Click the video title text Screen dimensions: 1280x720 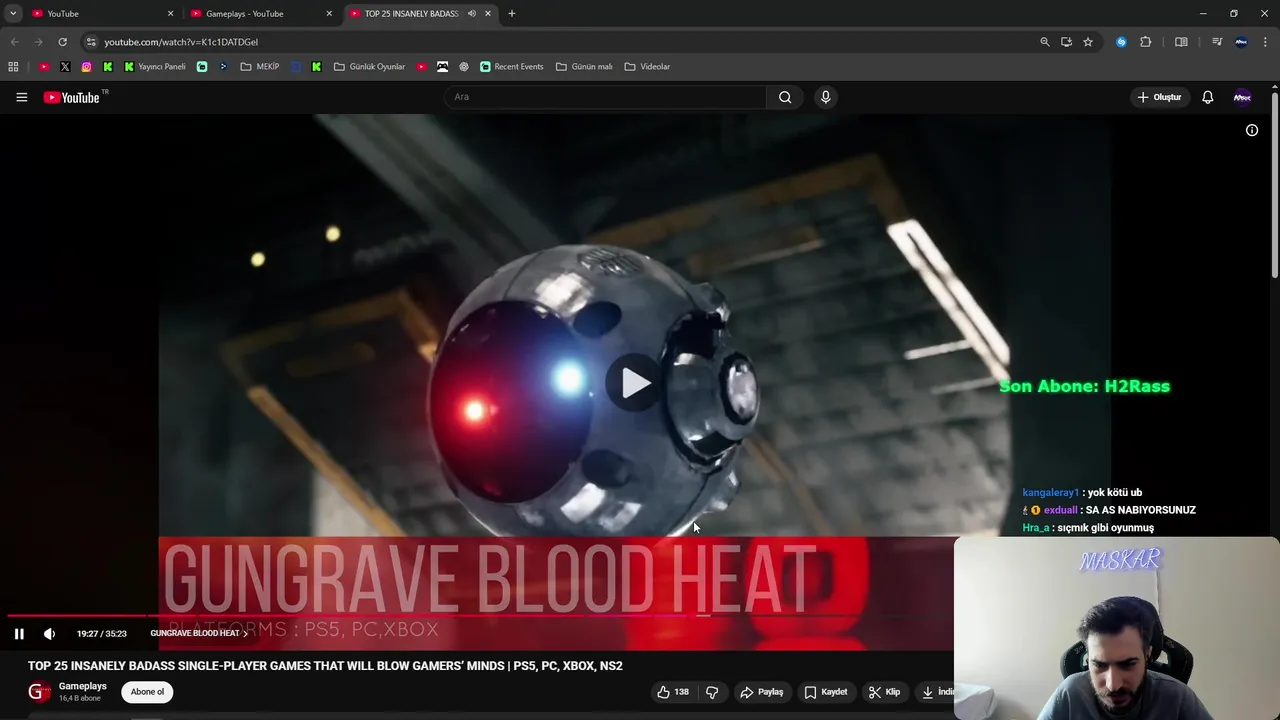click(325, 666)
